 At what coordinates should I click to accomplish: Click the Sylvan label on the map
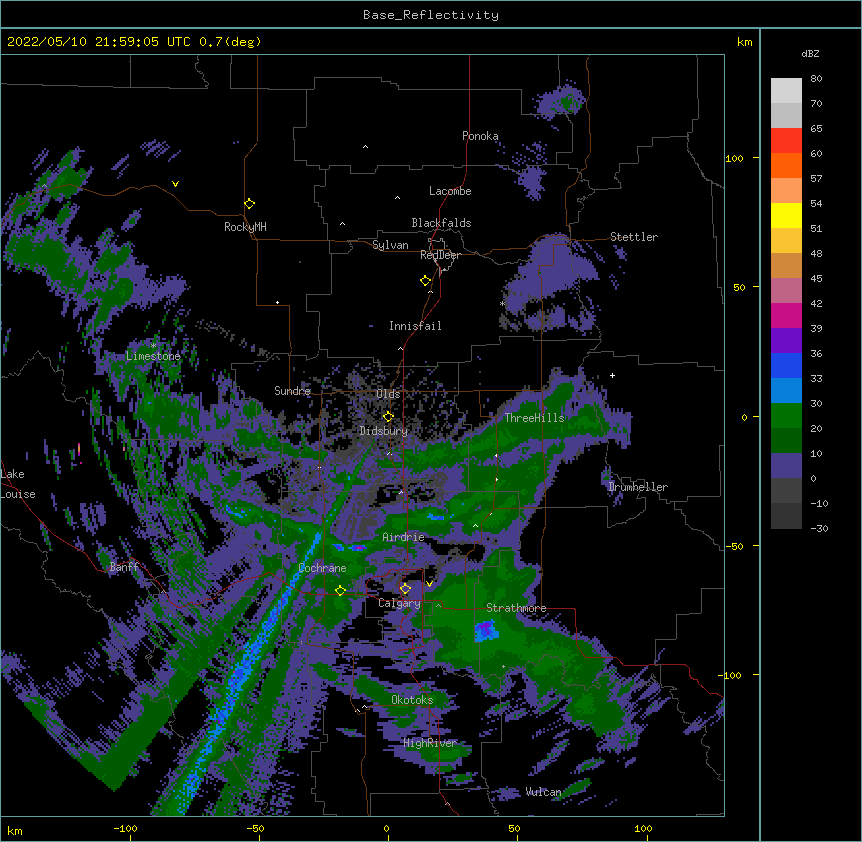click(x=390, y=245)
